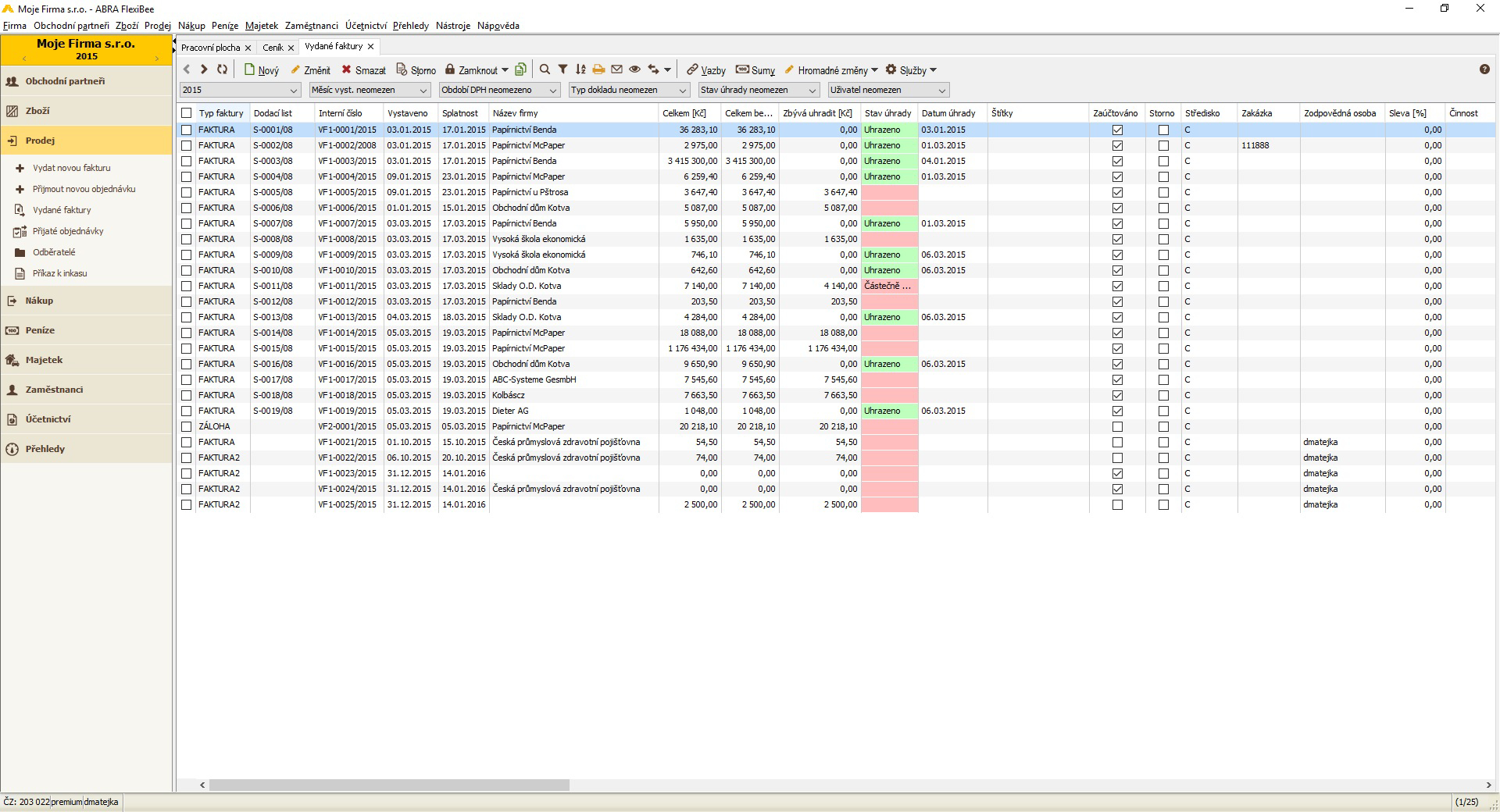The height and width of the screenshot is (812, 1500).
Task: Click the send by email envelope icon
Action: pyautogui.click(x=616, y=69)
